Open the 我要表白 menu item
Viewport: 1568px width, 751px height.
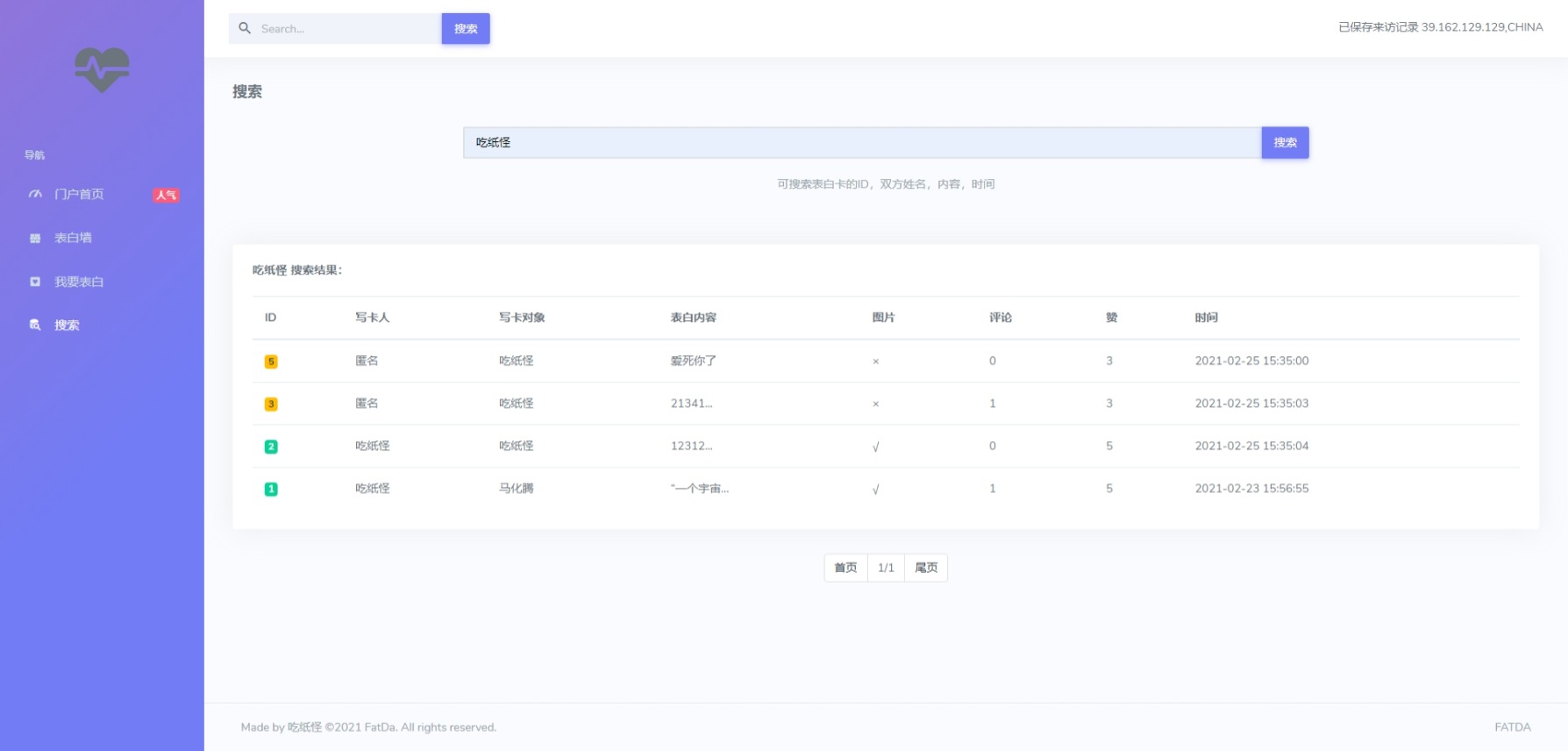[79, 282]
